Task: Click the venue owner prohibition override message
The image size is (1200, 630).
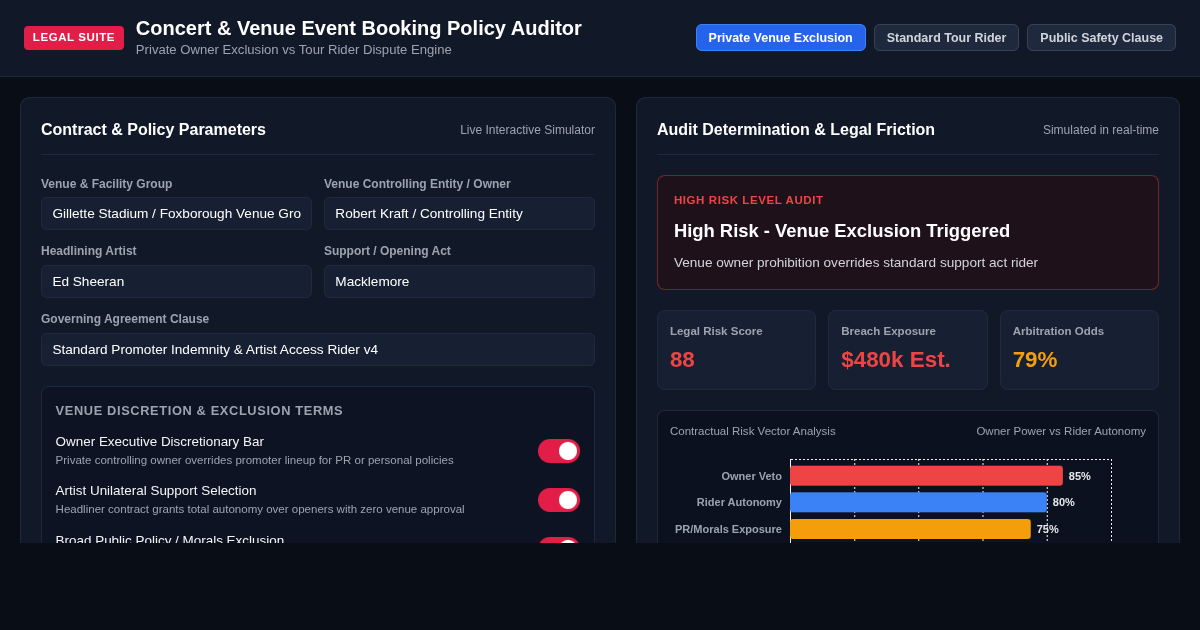Action: tap(856, 263)
